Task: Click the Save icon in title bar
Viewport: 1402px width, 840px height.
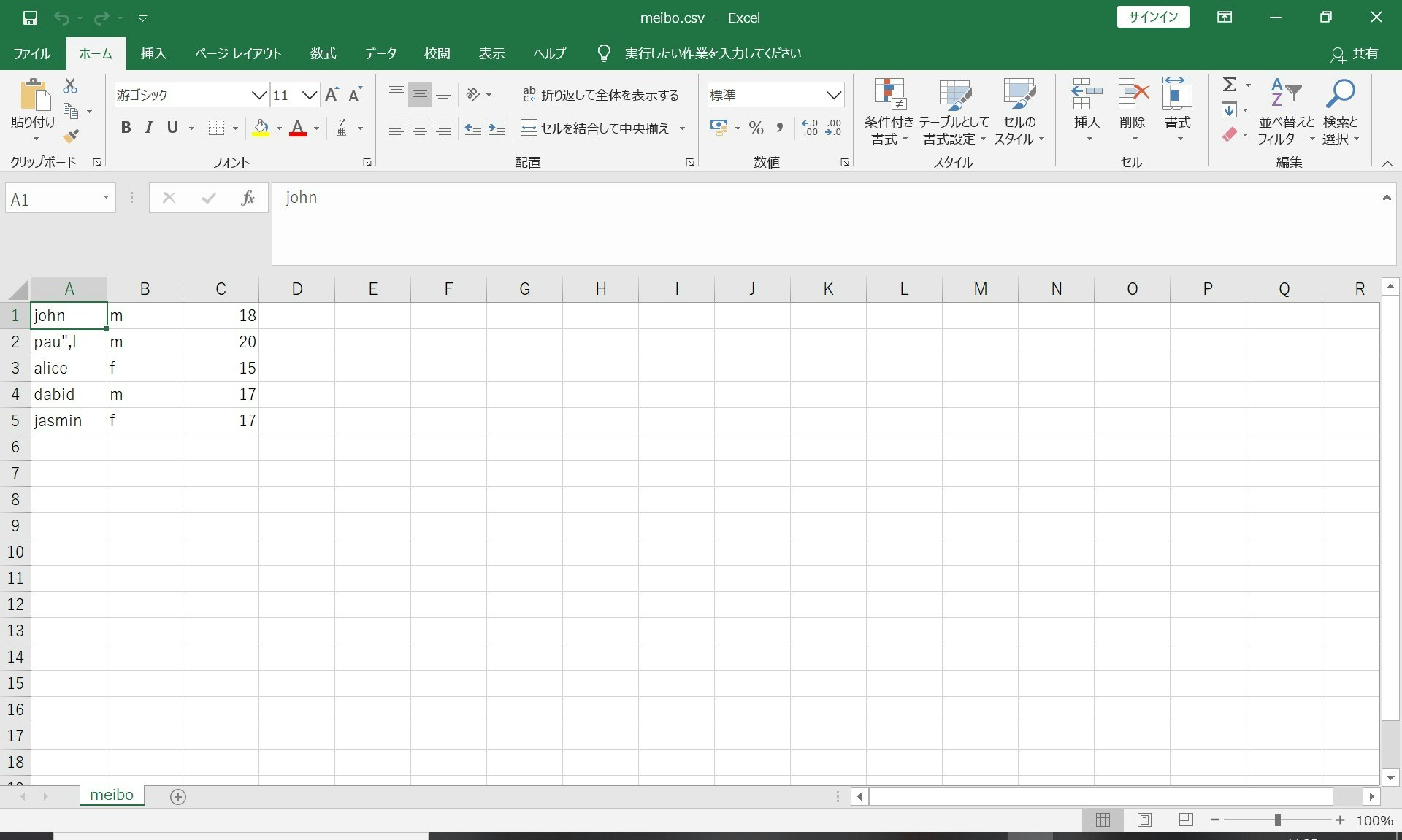Action: [x=30, y=18]
